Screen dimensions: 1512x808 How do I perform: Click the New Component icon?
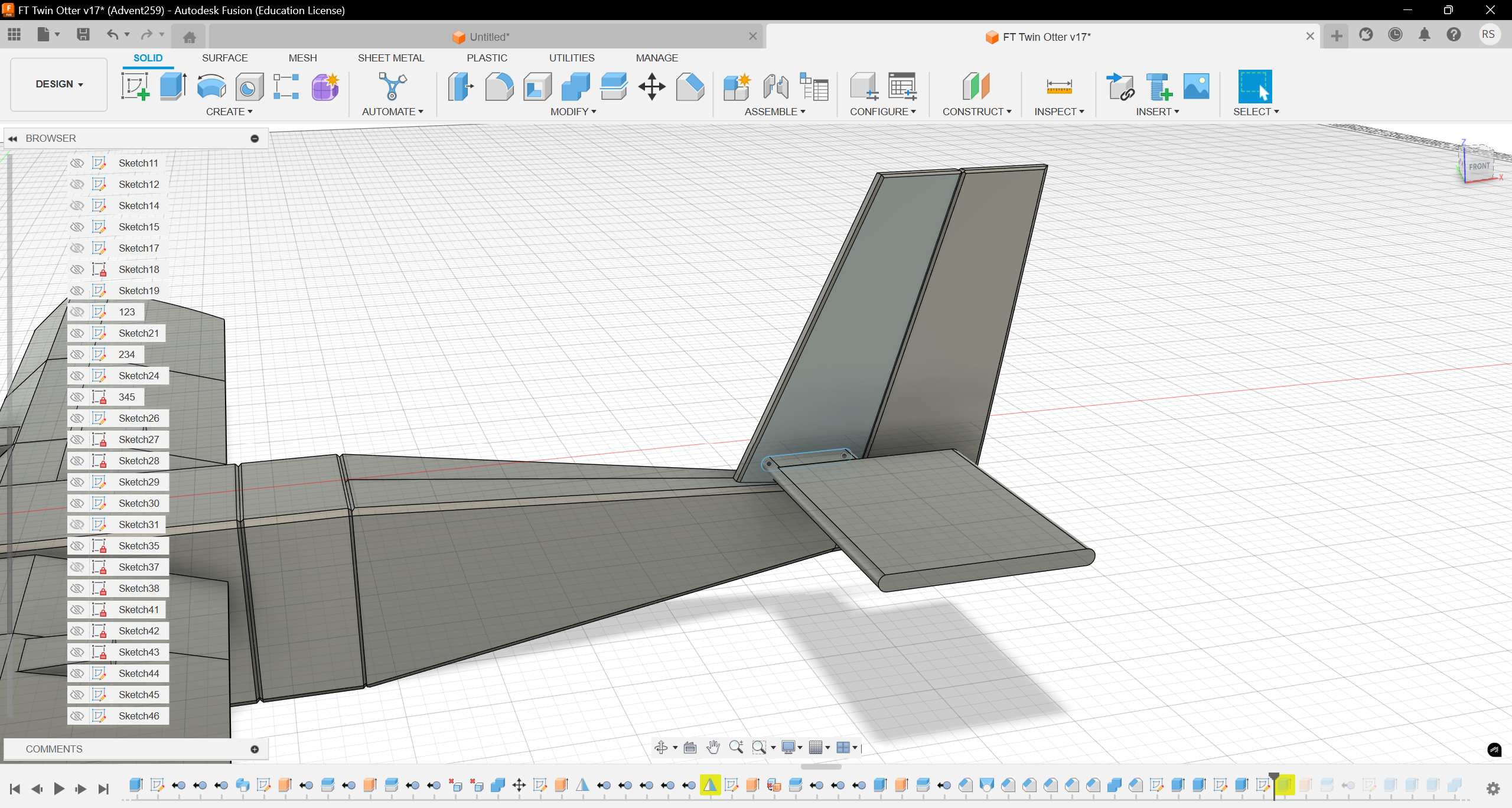coord(737,87)
